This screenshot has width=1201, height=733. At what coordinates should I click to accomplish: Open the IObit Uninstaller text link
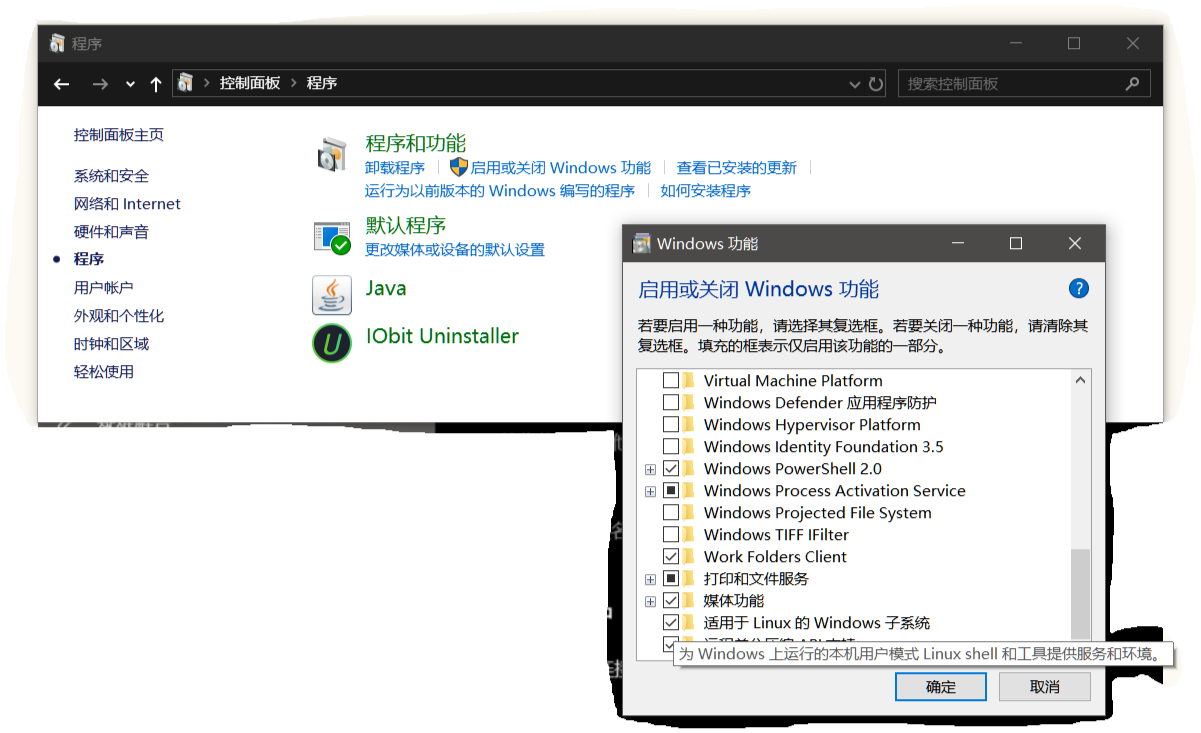point(443,336)
